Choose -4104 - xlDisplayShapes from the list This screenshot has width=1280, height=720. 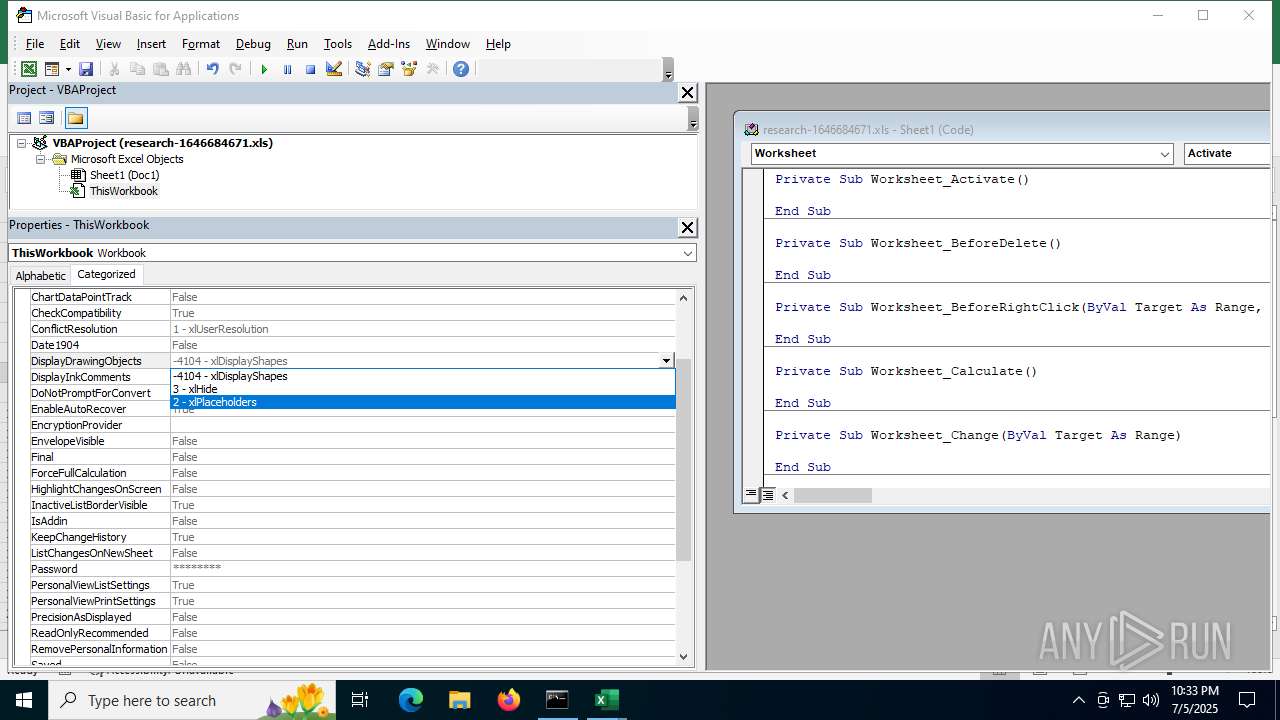click(423, 376)
